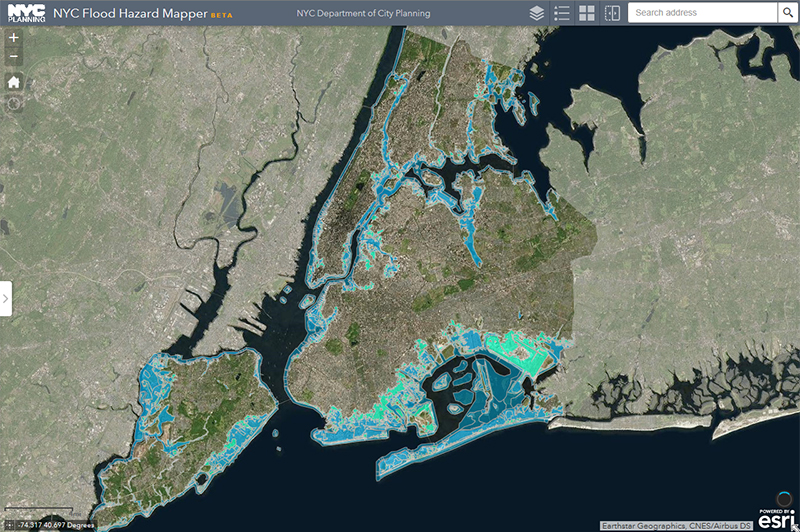The width and height of the screenshot is (800, 532).
Task: Open the Legend list icon
Action: 561,13
